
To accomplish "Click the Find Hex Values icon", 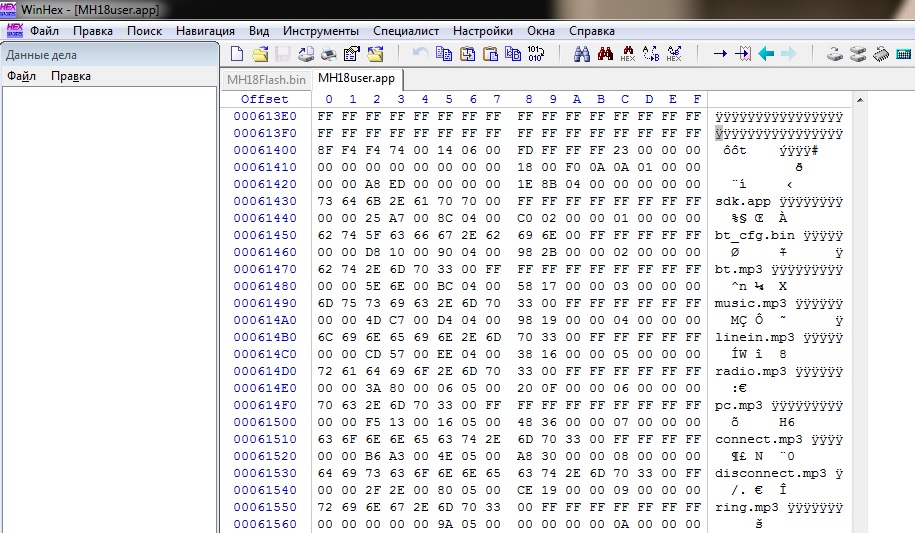I will pyautogui.click(x=628, y=54).
